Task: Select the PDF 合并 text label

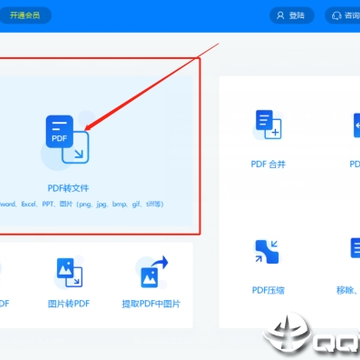Action: point(268,164)
